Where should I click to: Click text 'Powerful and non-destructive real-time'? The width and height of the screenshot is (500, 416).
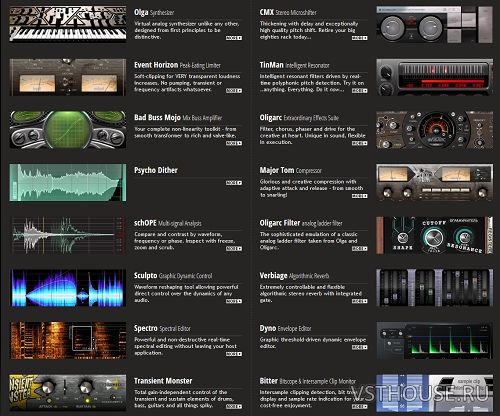(x=182, y=339)
